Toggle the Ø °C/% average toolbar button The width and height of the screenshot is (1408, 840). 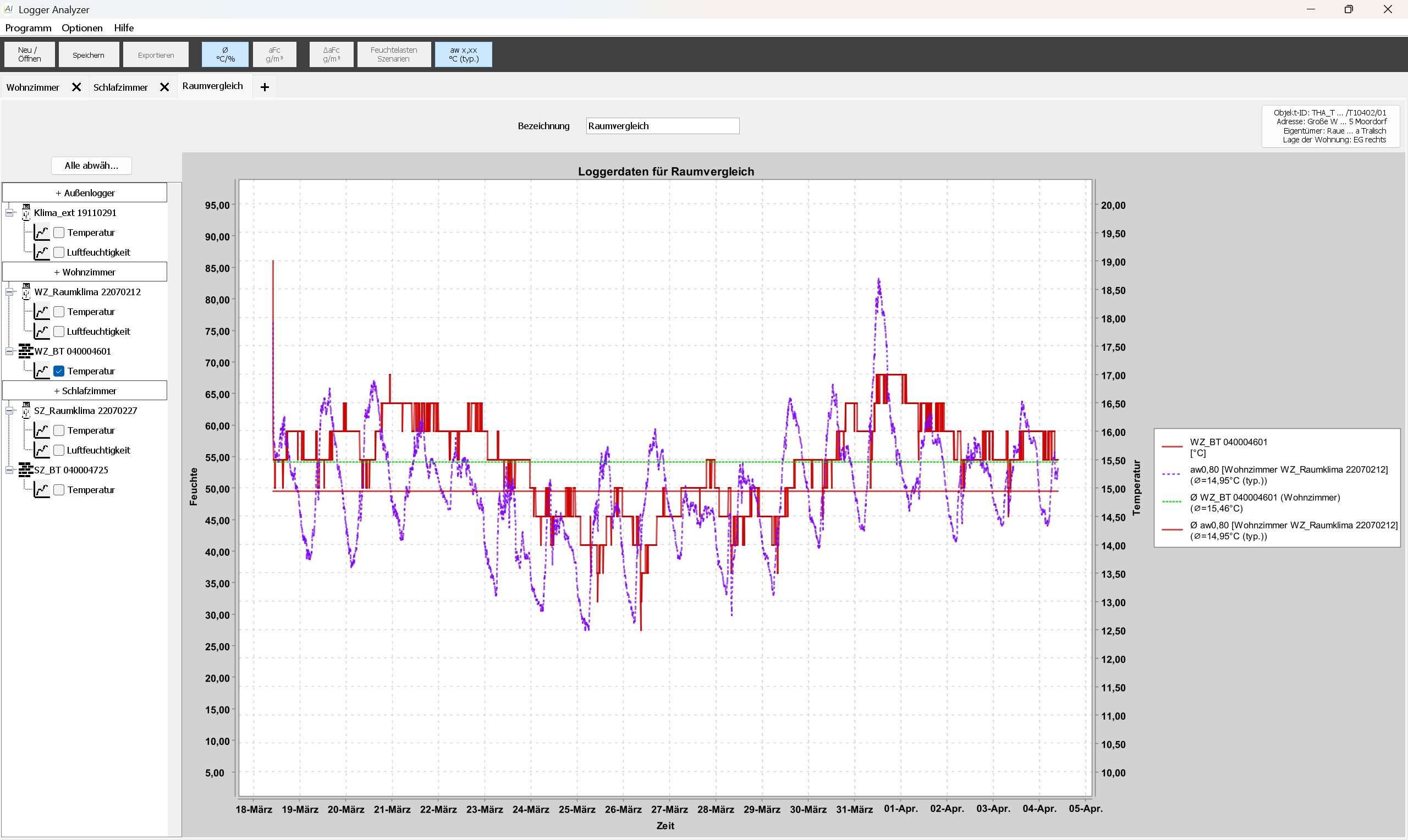click(x=225, y=55)
